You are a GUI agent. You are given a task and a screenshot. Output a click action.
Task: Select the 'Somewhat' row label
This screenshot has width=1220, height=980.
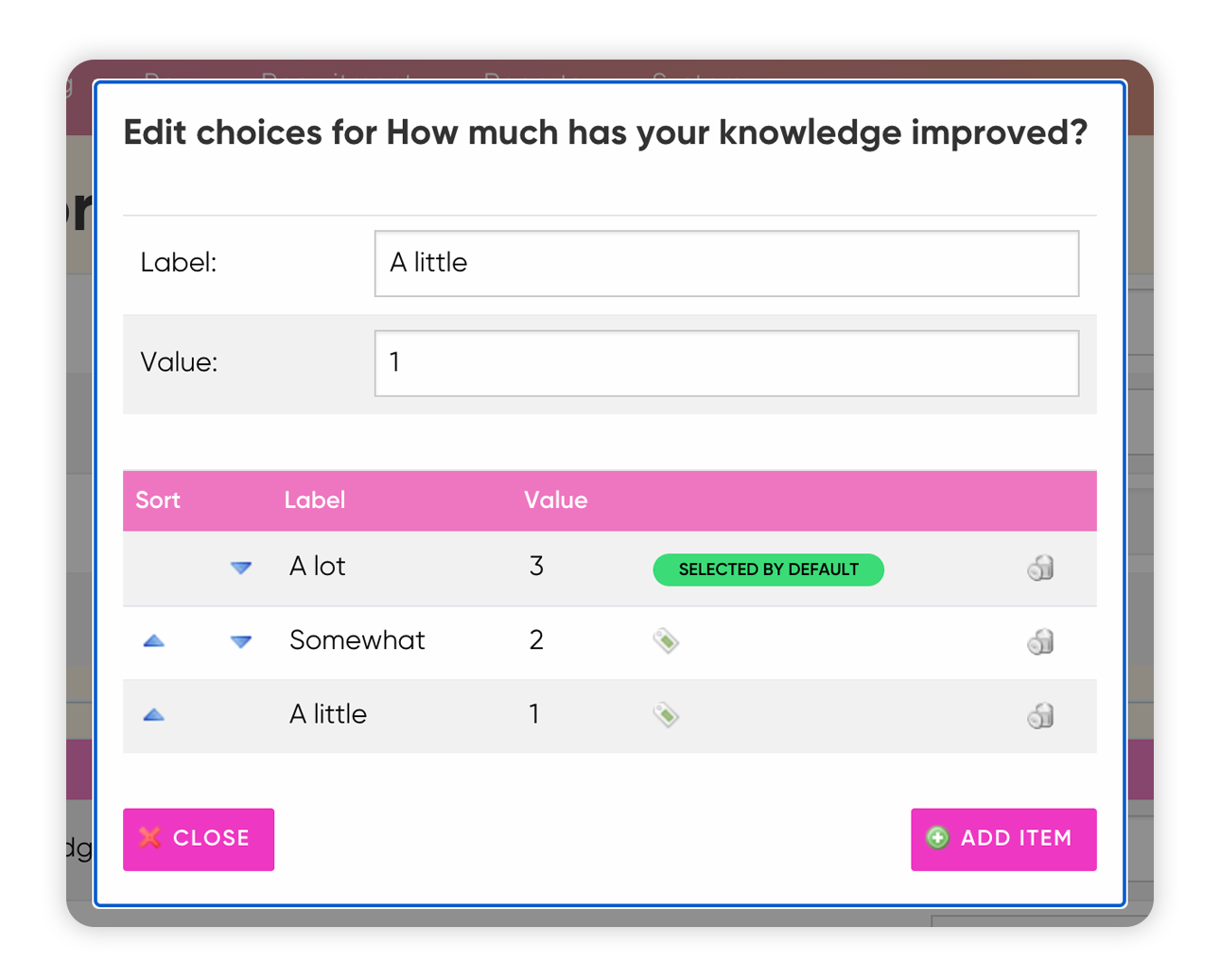click(x=357, y=640)
